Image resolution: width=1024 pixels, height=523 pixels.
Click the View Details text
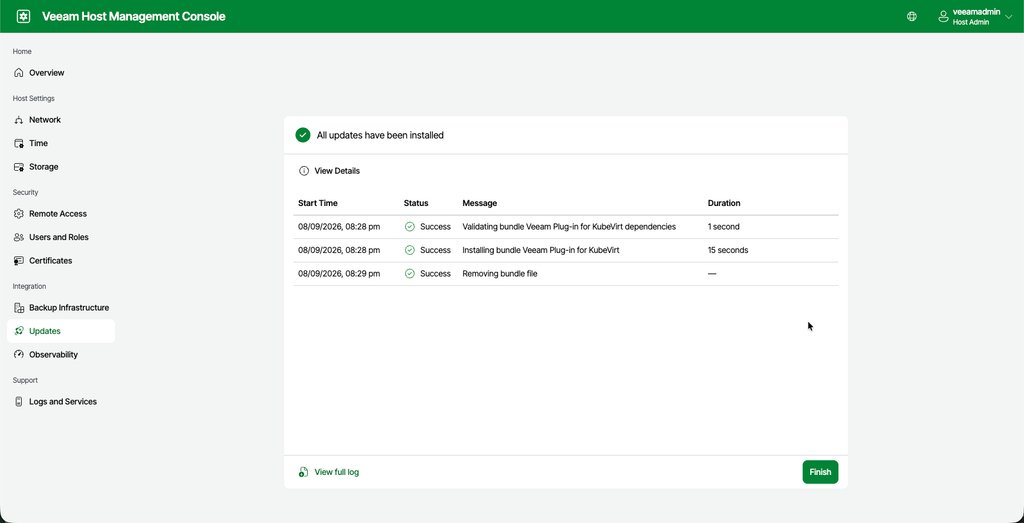[337, 171]
